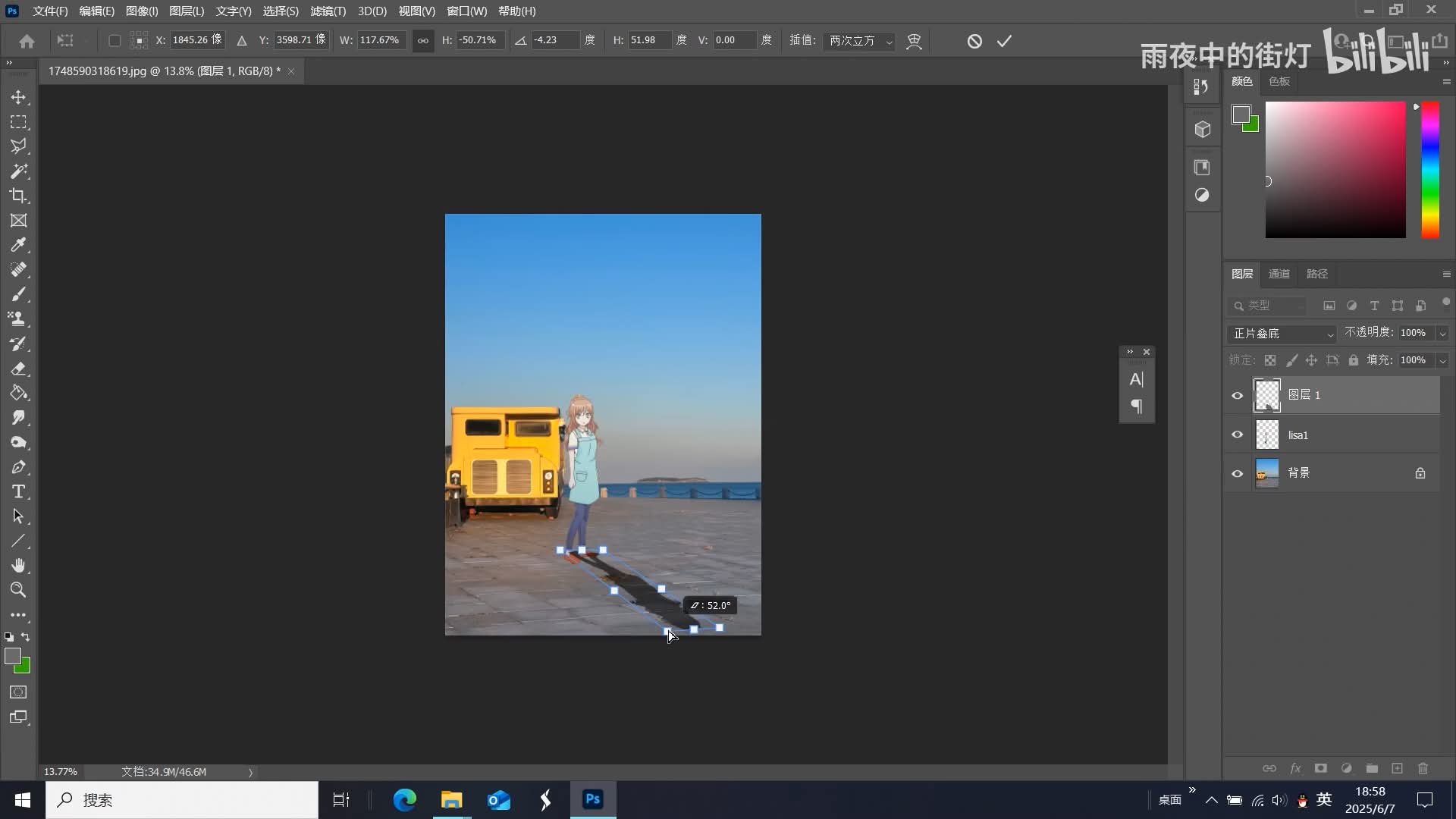The width and height of the screenshot is (1456, 819).
Task: Open the Layers panel options menu
Action: [x=1445, y=274]
